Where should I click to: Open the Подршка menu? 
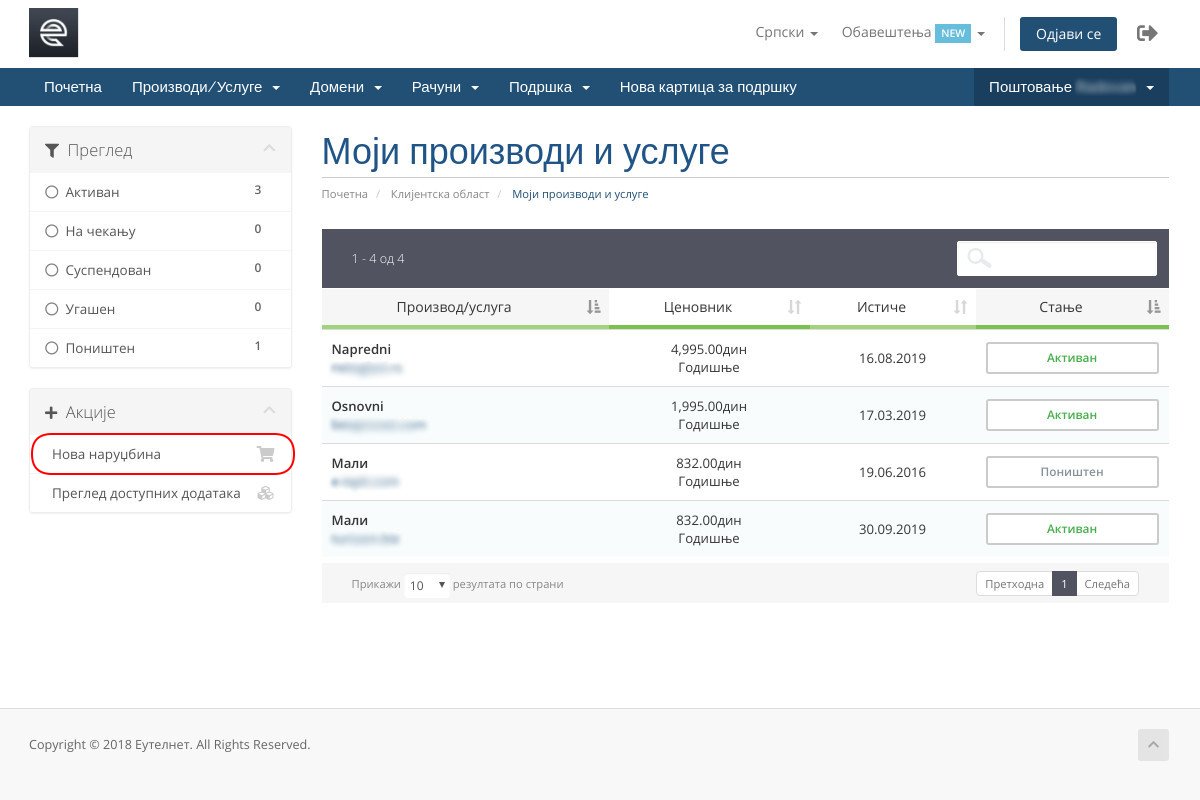[549, 87]
